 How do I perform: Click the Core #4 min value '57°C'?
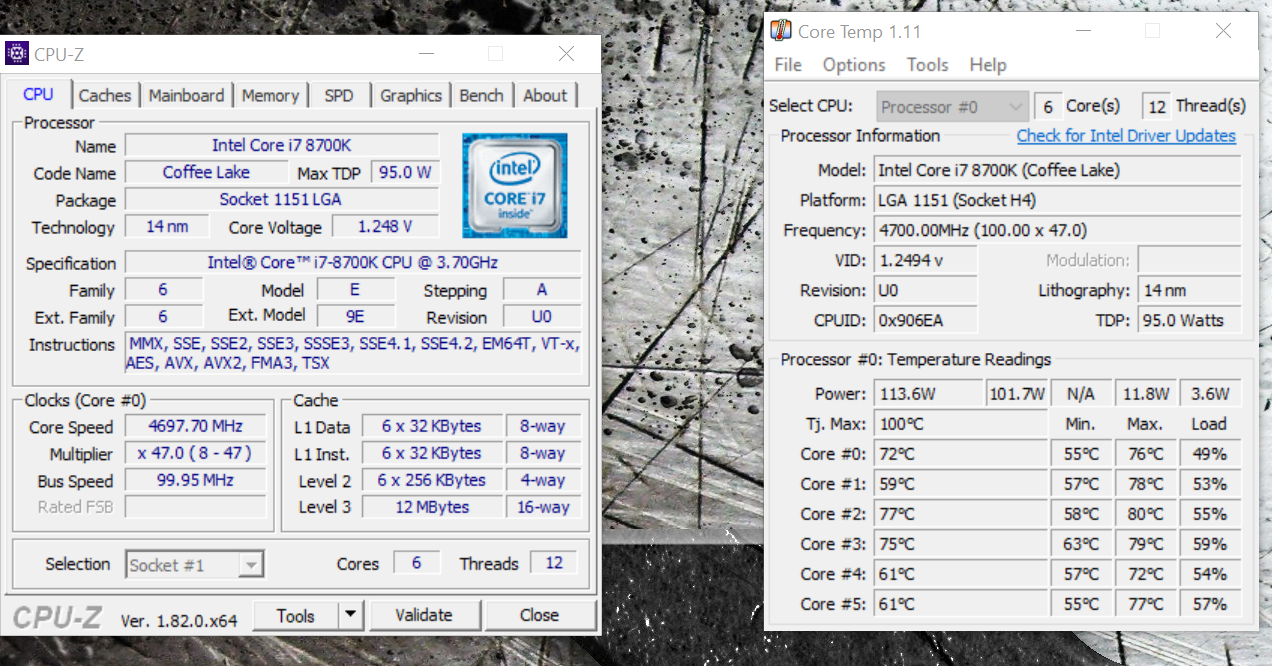(1081, 574)
